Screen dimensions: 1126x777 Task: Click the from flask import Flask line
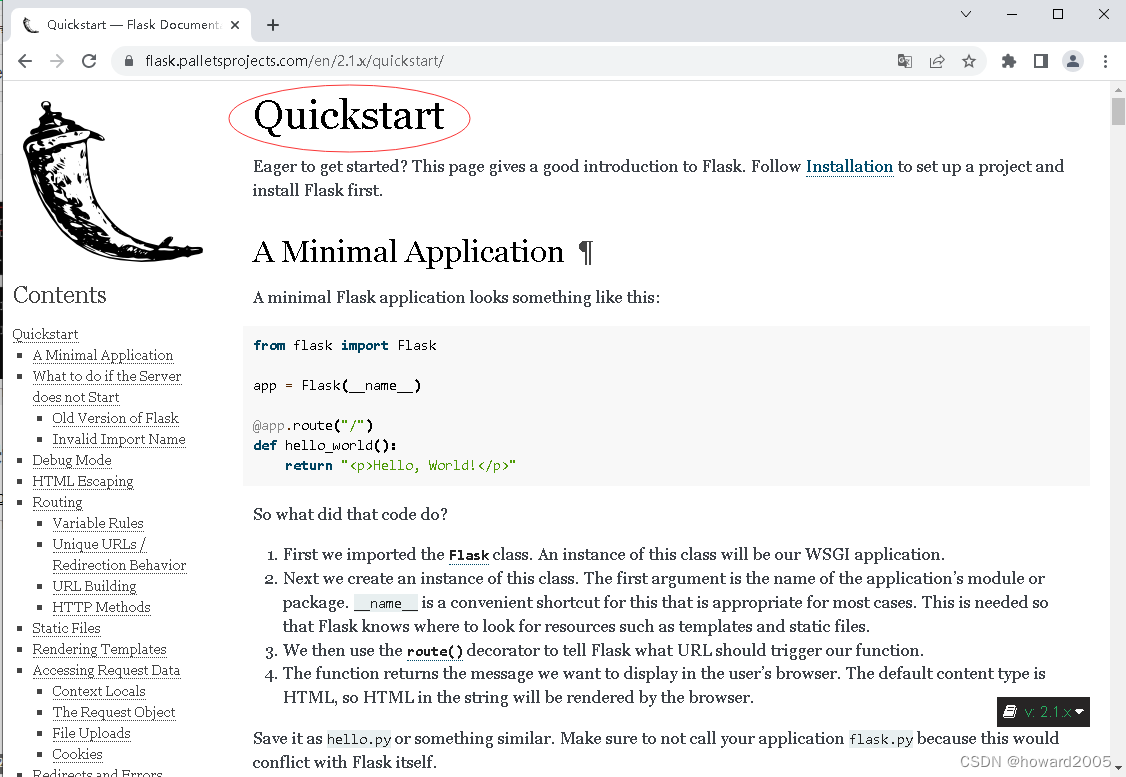click(345, 345)
